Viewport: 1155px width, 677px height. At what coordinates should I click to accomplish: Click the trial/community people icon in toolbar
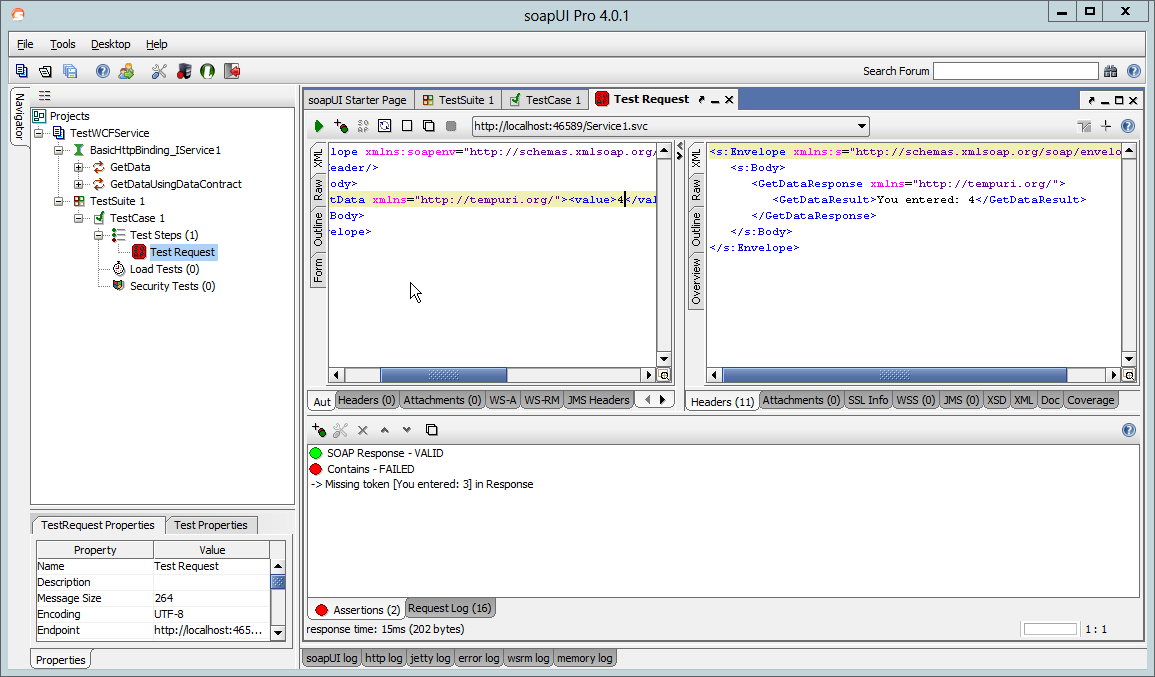coord(126,71)
